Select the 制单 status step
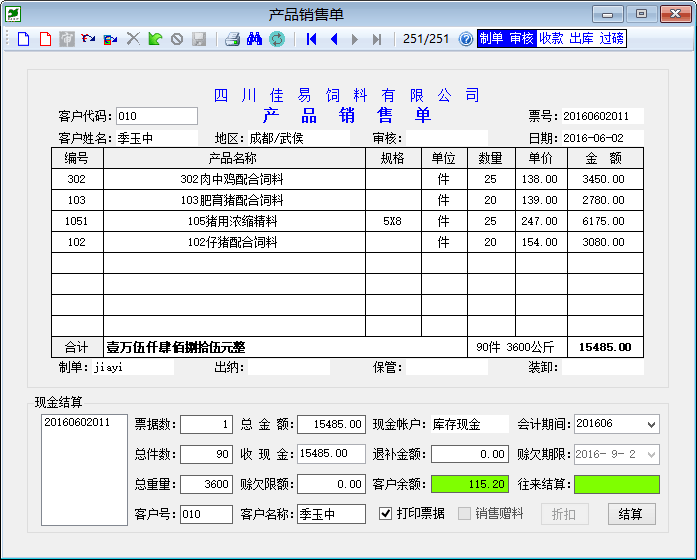The height and width of the screenshot is (560, 697). tap(492, 39)
